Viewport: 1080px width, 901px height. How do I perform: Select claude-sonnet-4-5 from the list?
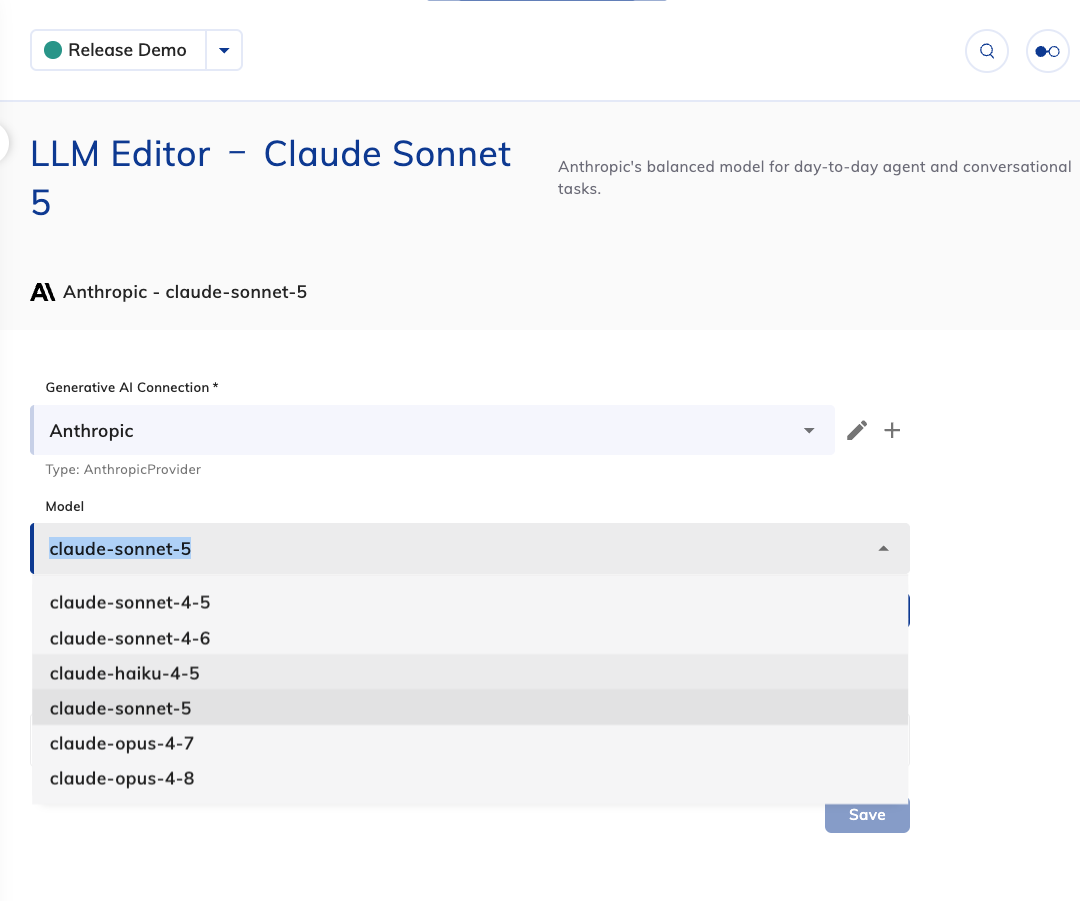[470, 603]
